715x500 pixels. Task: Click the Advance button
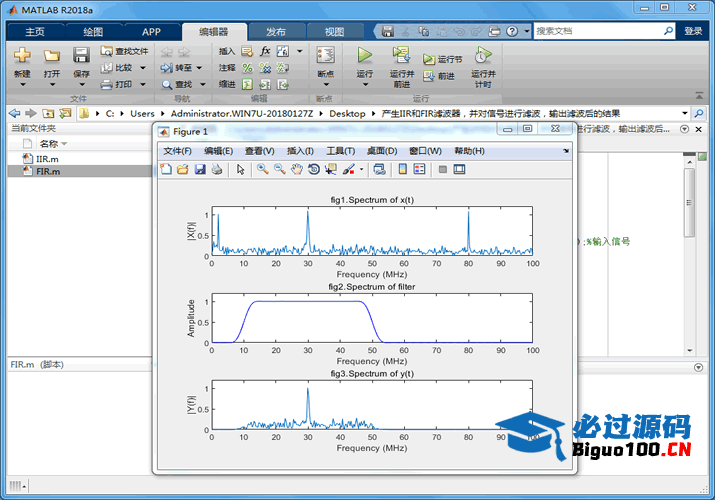(x=439, y=76)
